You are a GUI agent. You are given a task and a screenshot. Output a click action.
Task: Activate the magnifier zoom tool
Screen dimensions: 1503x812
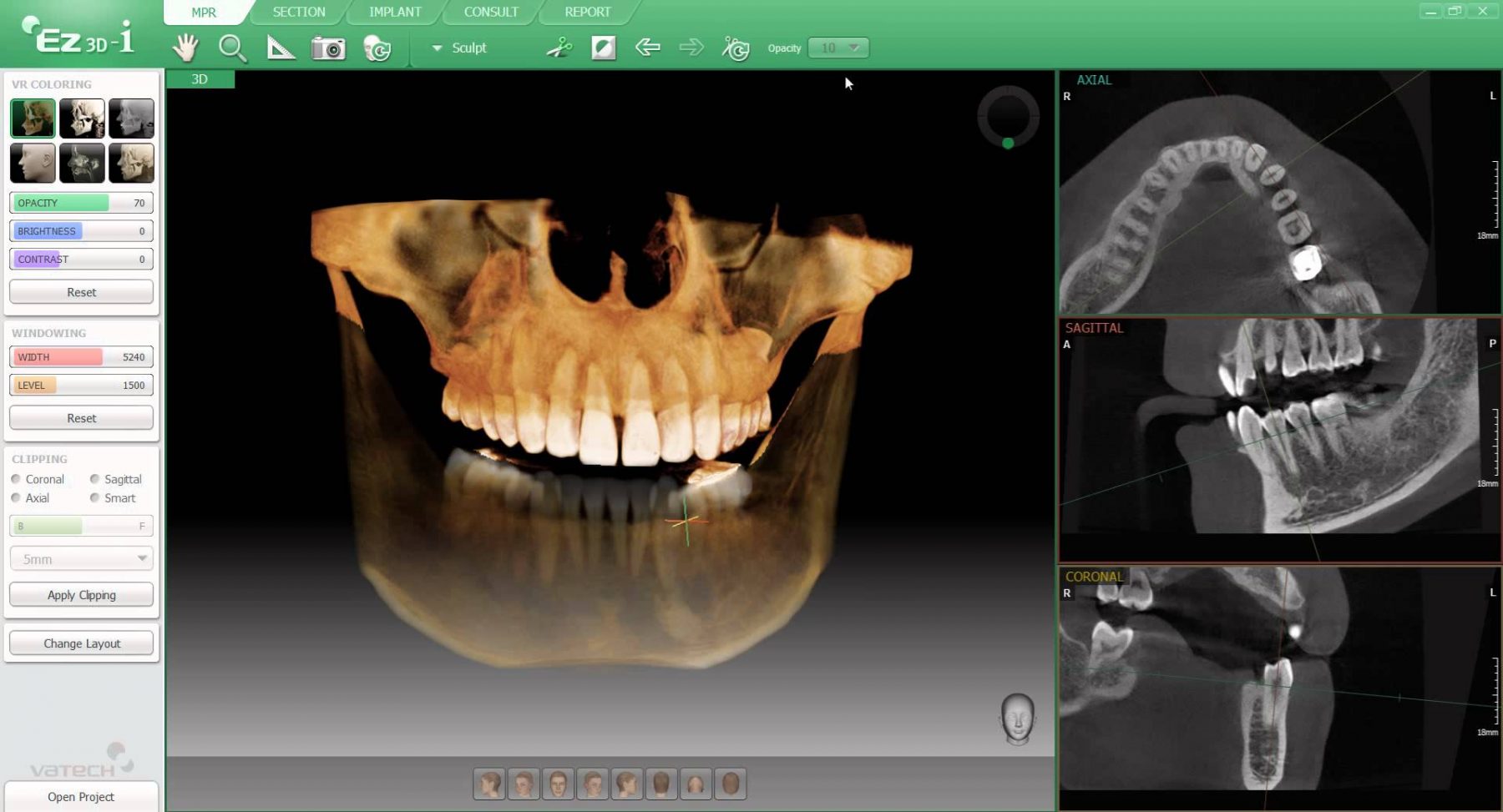[231, 48]
